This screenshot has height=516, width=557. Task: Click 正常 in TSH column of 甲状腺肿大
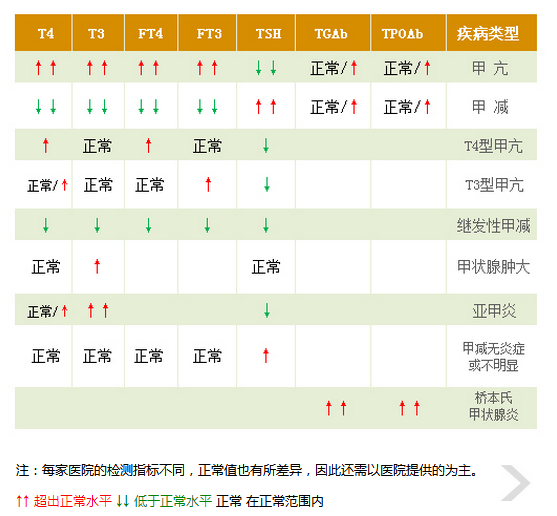[x=266, y=267]
